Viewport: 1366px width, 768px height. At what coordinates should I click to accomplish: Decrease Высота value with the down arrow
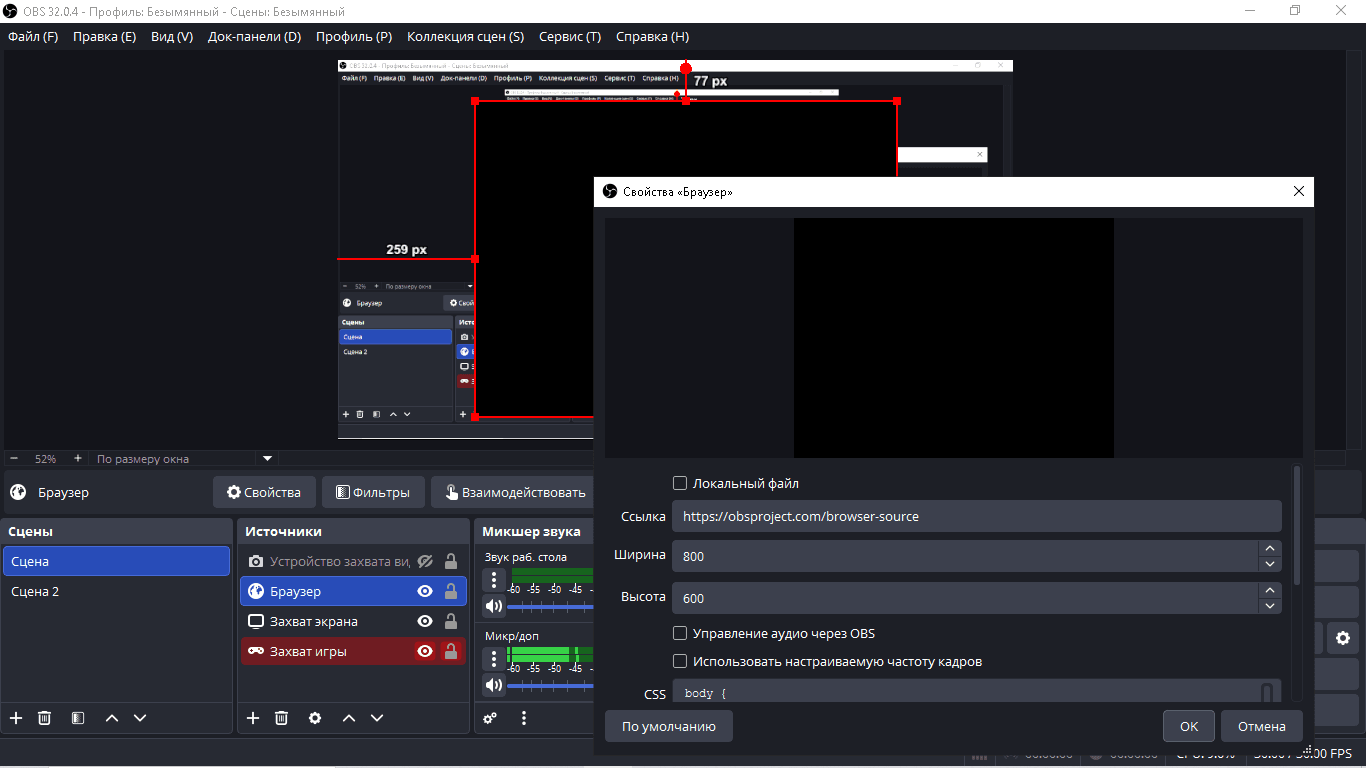point(1270,606)
